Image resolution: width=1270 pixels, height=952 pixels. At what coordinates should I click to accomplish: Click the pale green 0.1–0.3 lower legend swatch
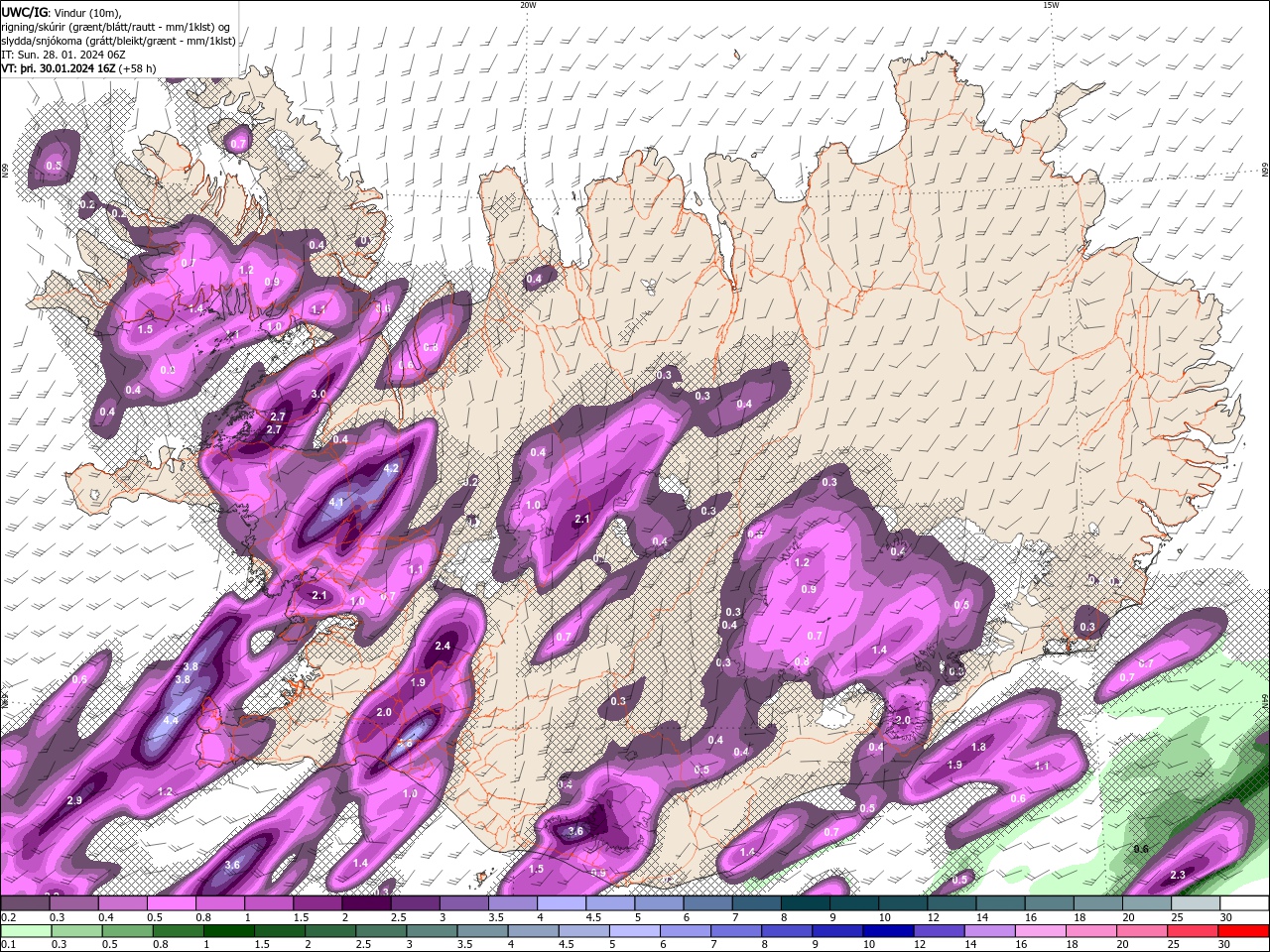coord(25,930)
